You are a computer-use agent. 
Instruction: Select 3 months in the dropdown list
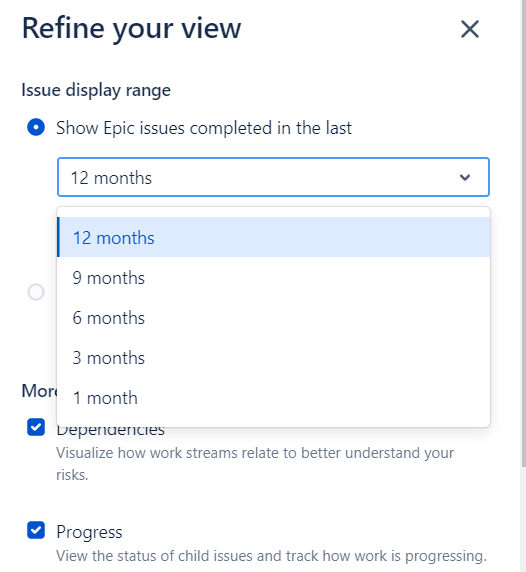pyautogui.click(x=274, y=358)
